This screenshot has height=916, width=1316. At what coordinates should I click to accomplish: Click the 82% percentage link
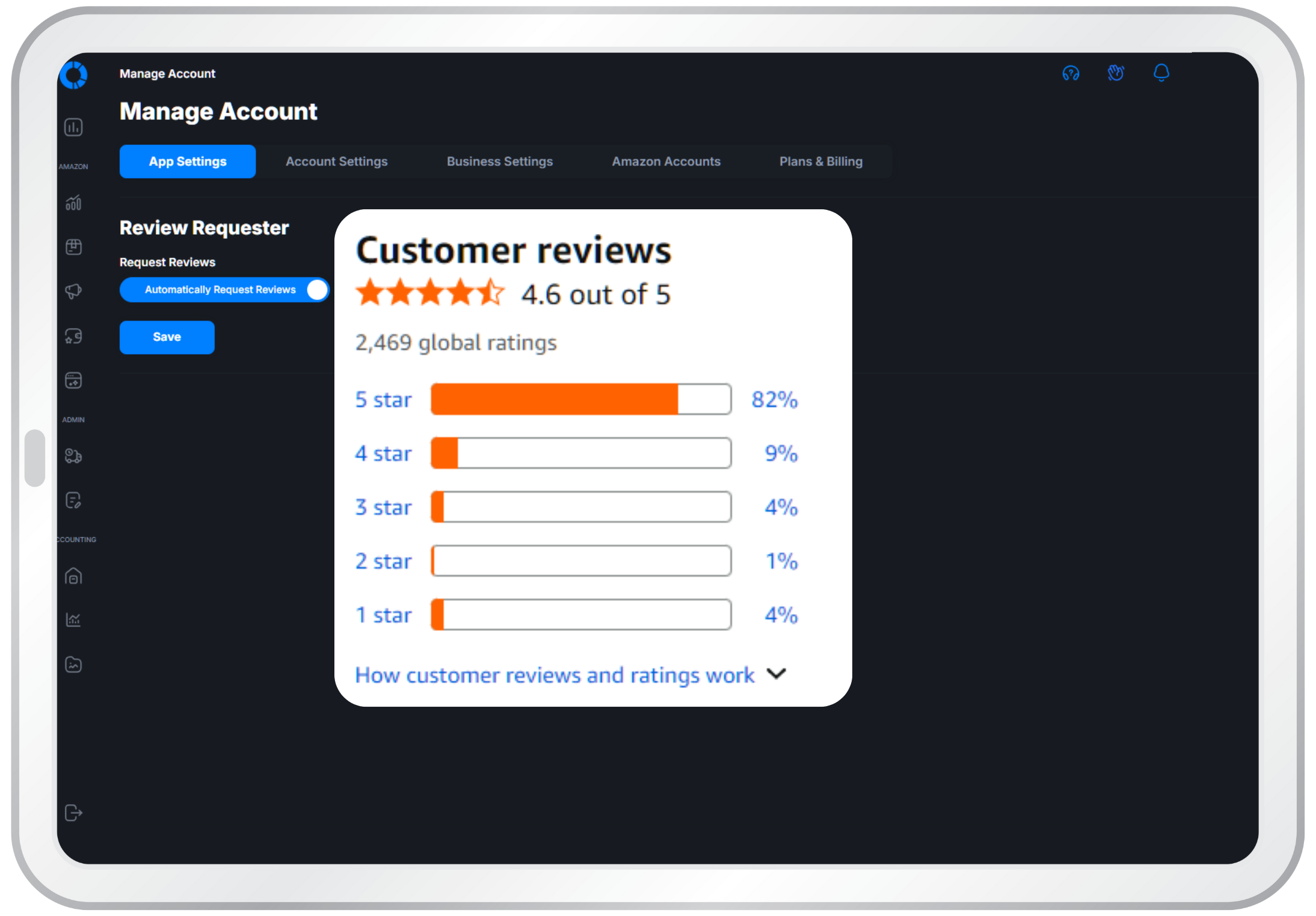click(x=774, y=400)
